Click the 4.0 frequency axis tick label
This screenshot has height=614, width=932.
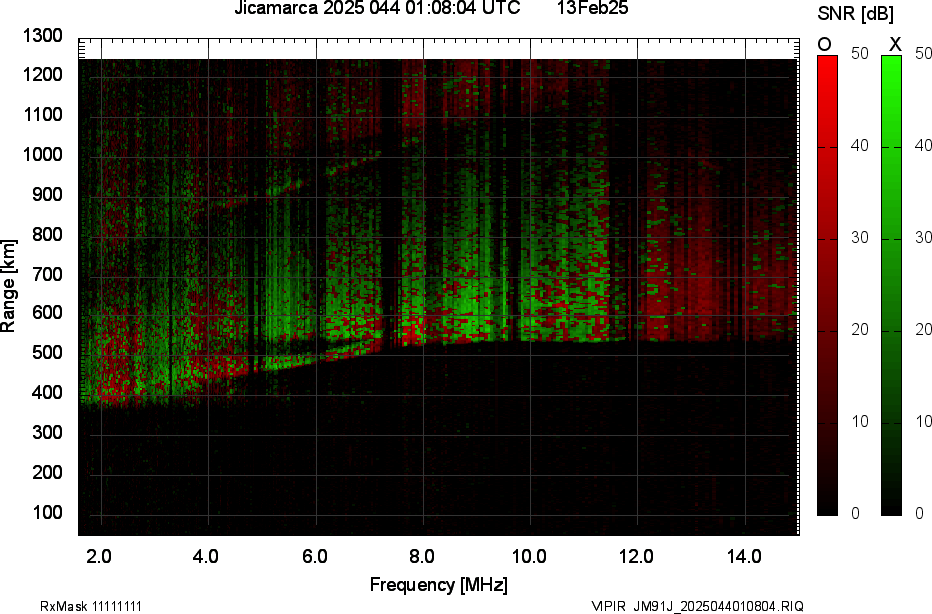click(x=206, y=557)
